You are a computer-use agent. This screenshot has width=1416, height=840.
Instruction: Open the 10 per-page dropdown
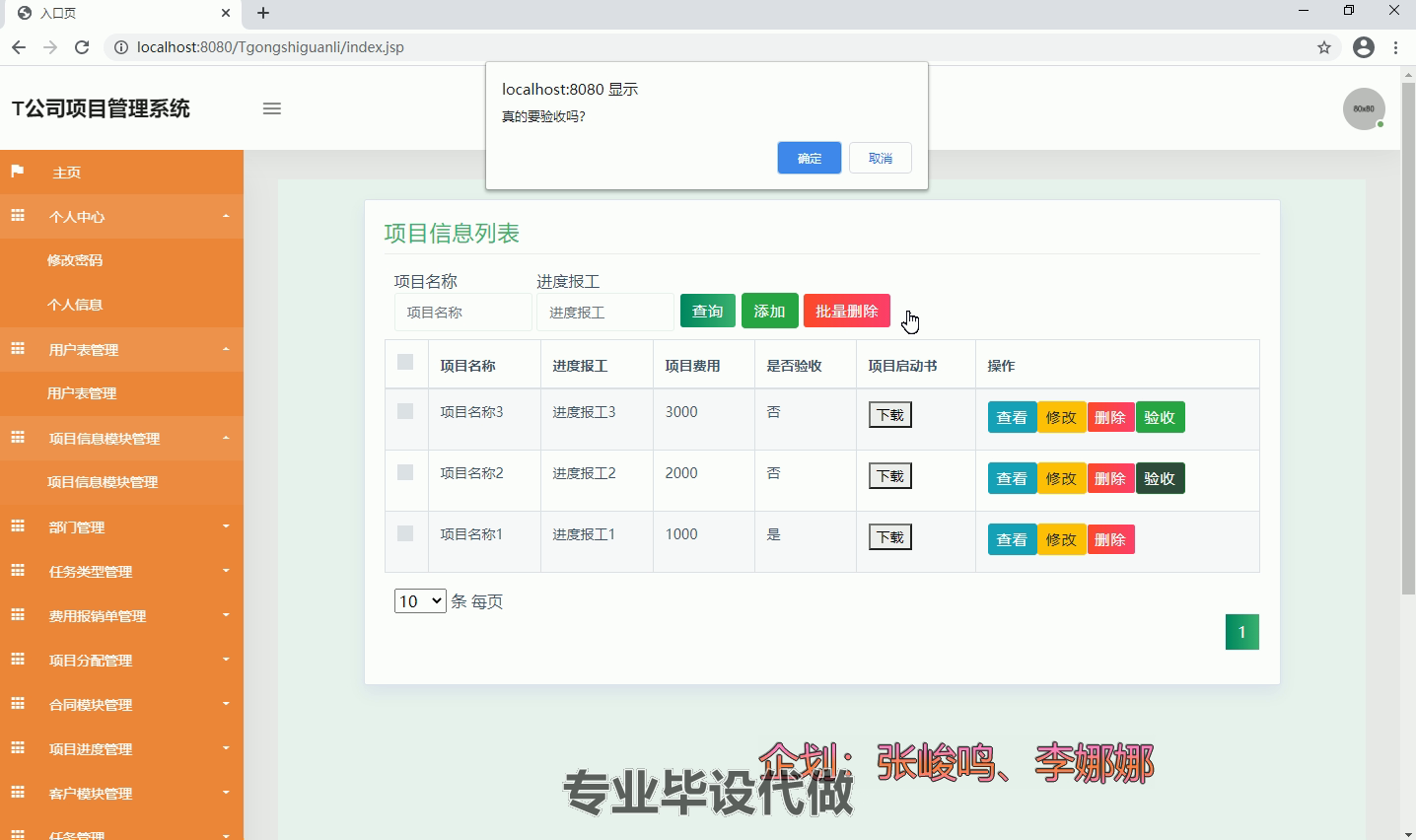pos(420,601)
